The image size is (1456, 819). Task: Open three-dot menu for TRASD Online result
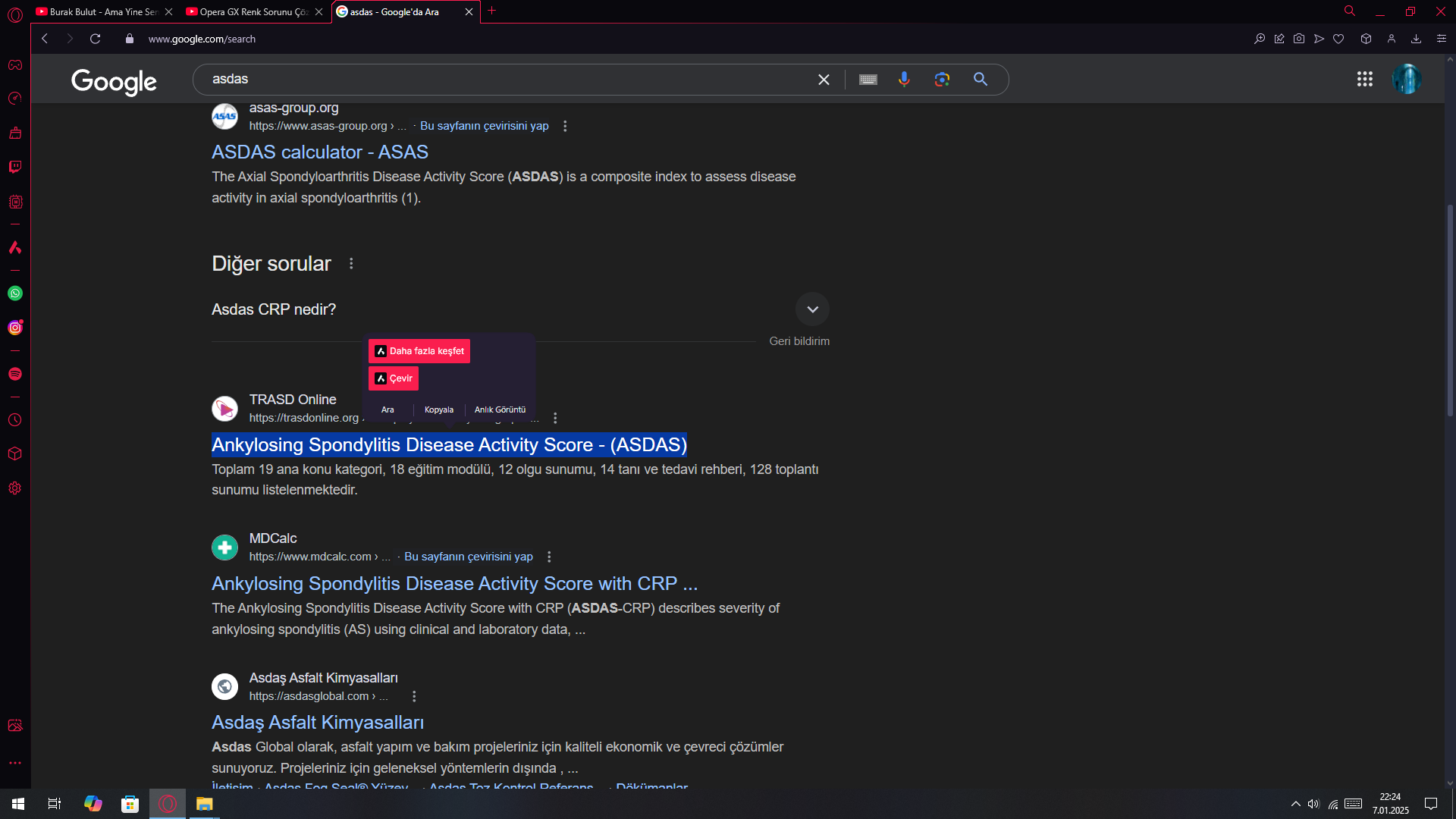555,418
